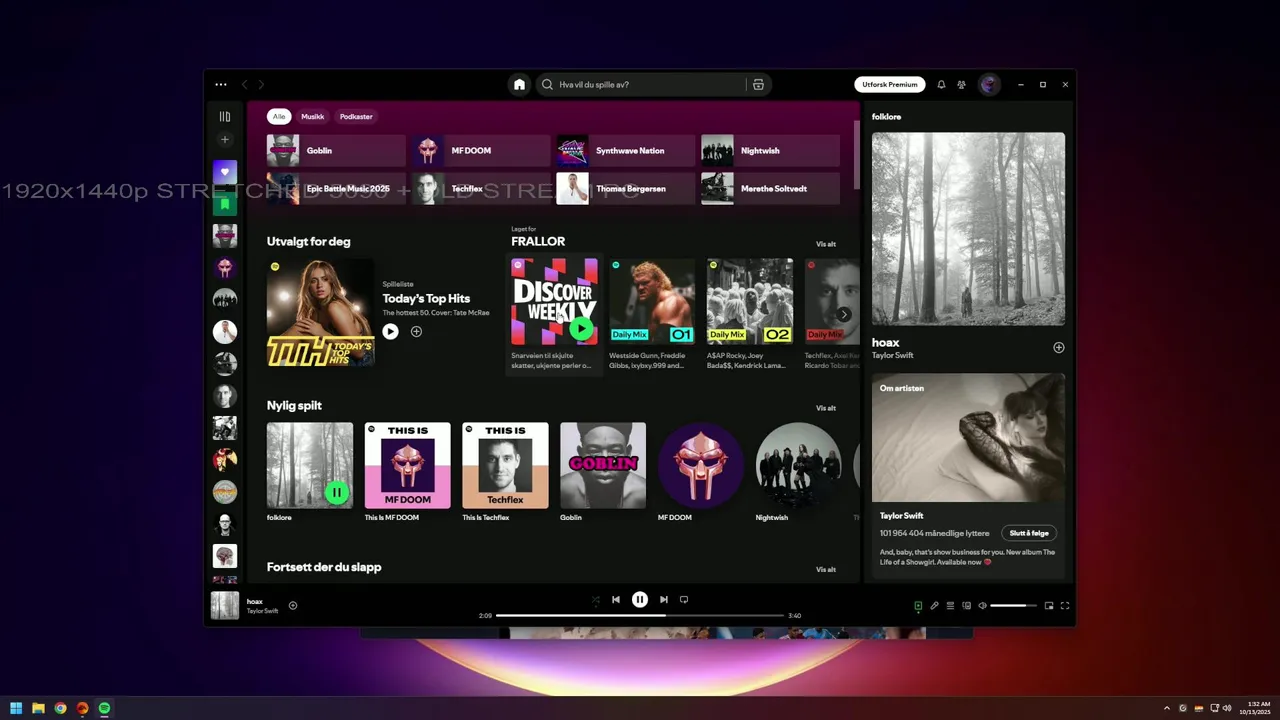Add hoax to library in right panel
Image resolution: width=1280 pixels, height=720 pixels.
pos(1058,348)
